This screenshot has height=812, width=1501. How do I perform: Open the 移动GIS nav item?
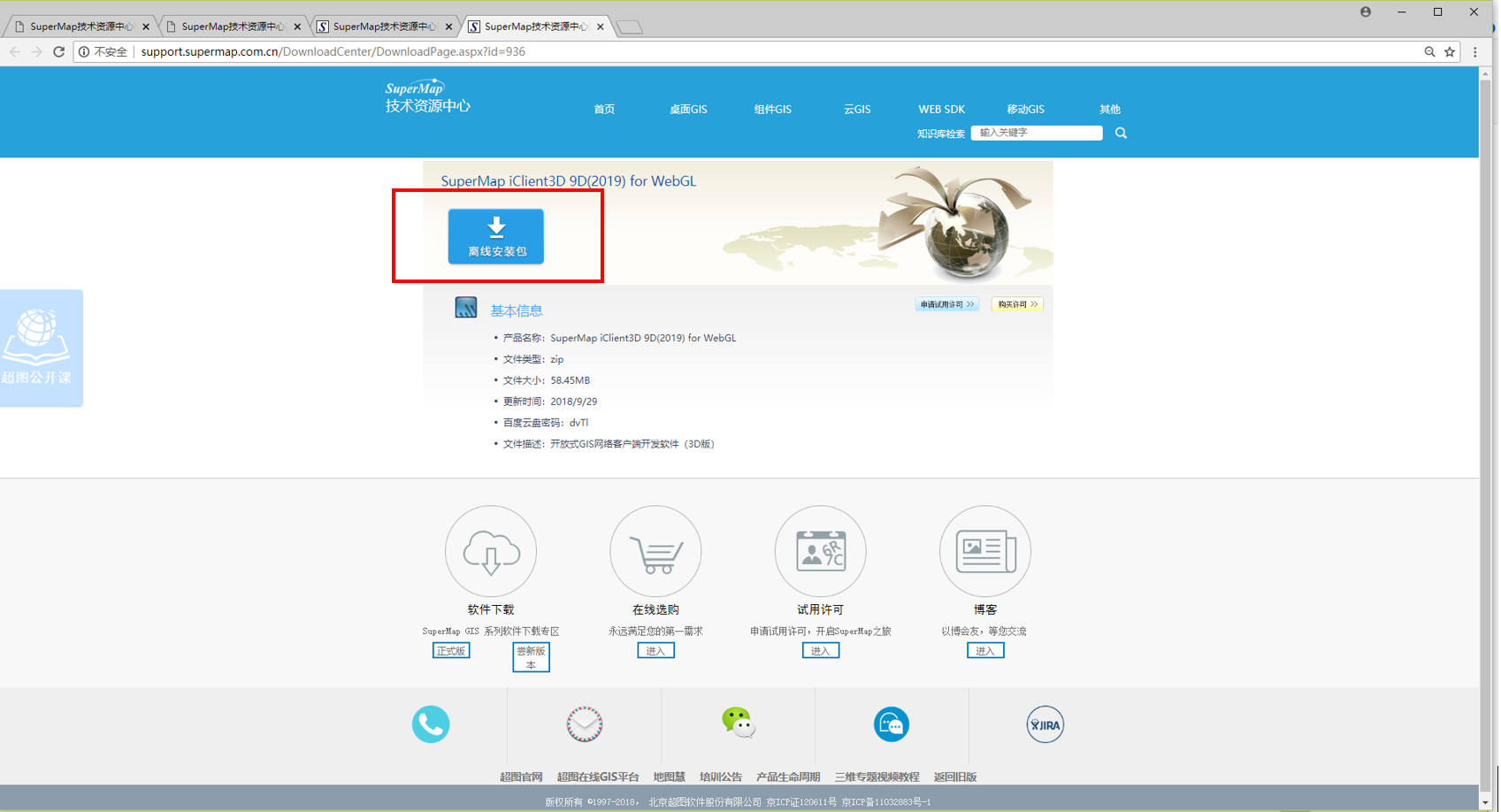1025,110
